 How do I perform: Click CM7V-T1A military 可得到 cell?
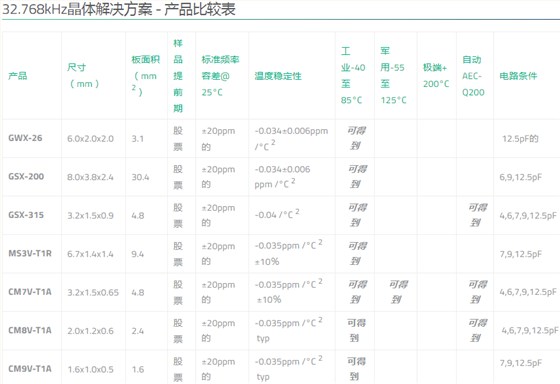pos(398,292)
